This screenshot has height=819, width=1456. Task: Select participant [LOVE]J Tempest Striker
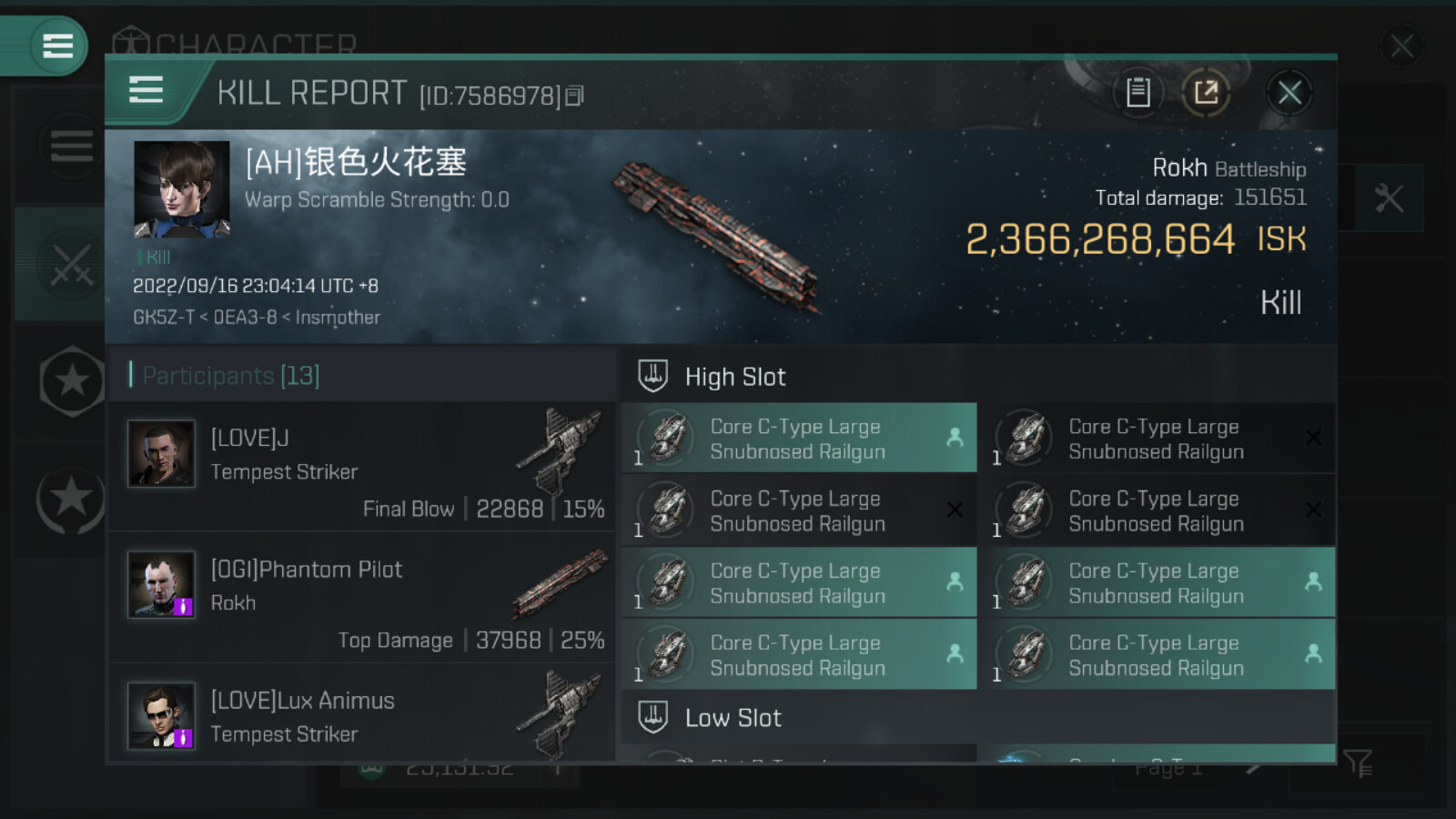363,467
